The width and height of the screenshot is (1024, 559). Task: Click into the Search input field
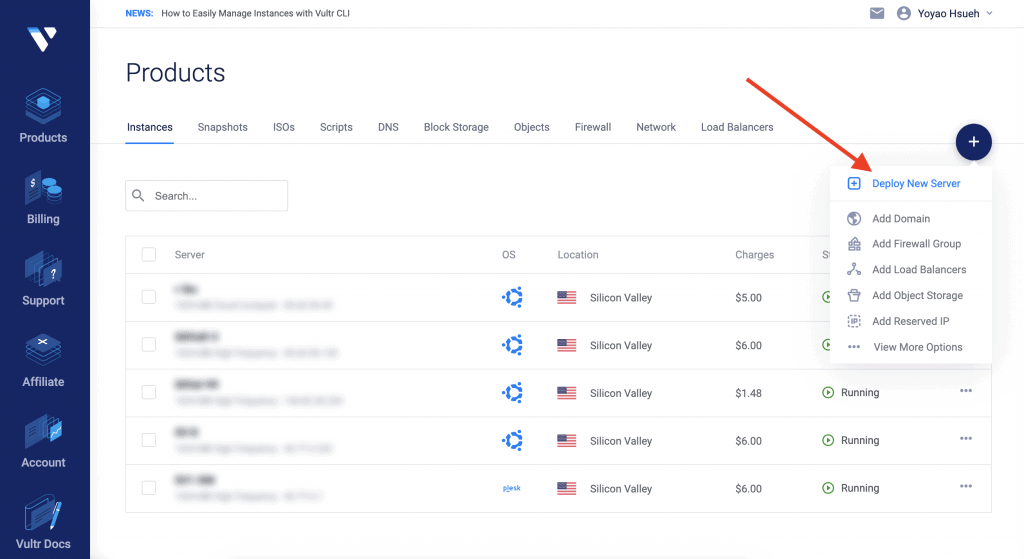215,196
